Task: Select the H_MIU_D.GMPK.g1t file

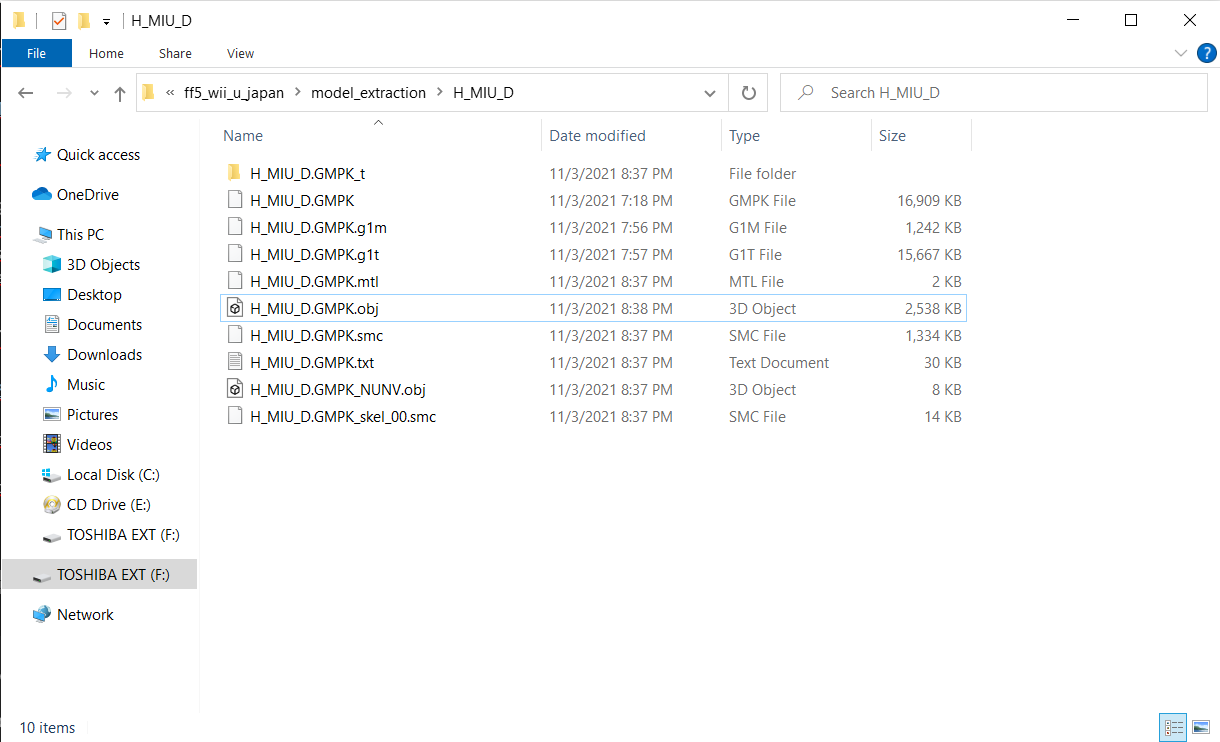Action: point(315,255)
